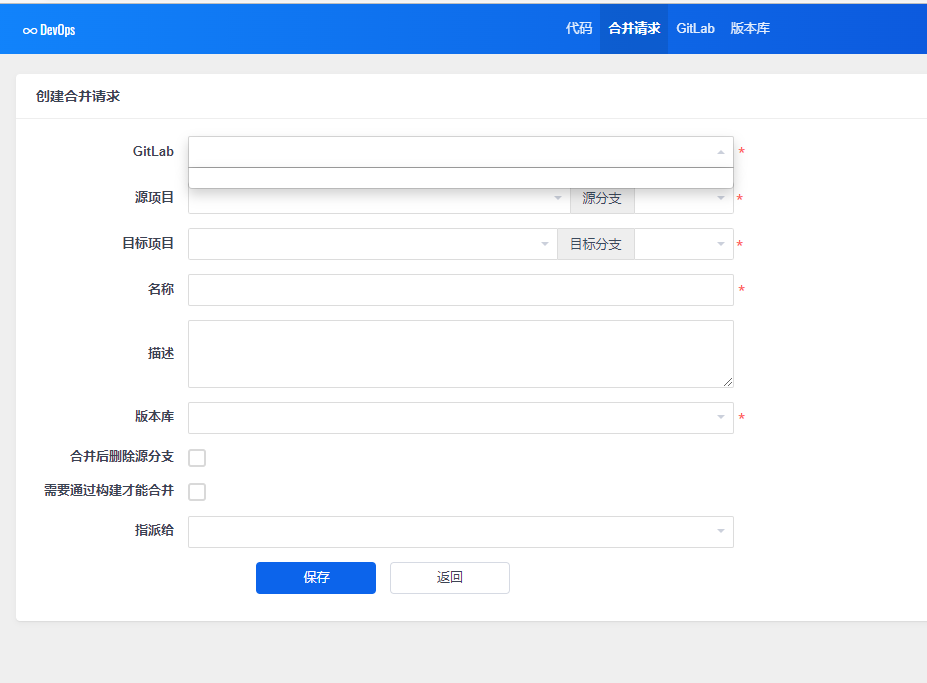
Task: Click the 描述 textarea resize handle
Action: click(x=728, y=382)
